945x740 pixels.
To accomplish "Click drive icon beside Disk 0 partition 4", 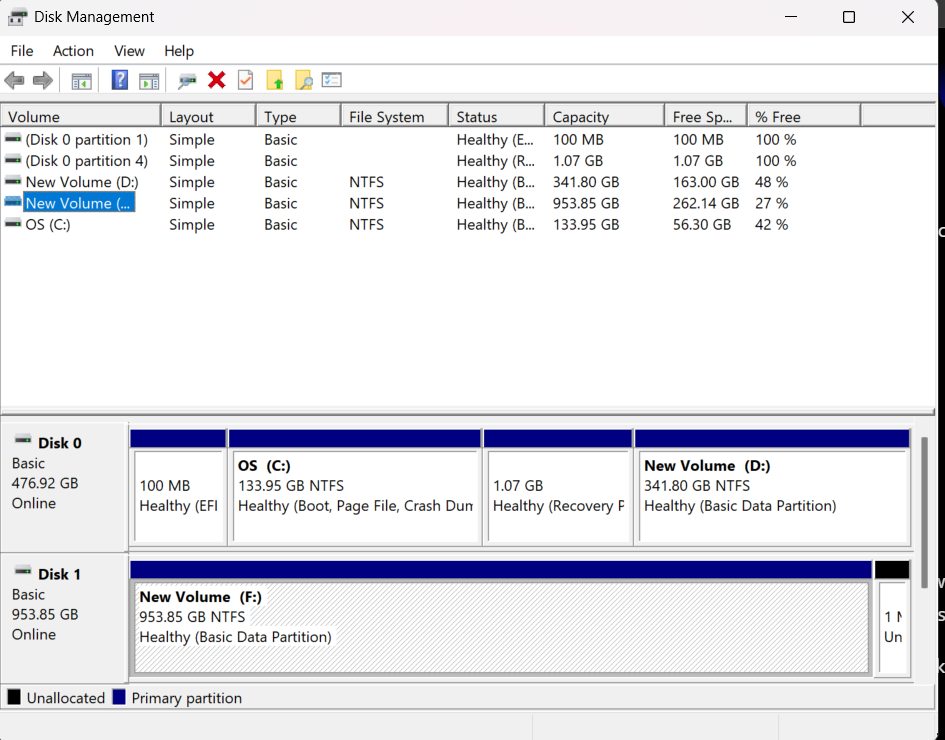I will 13,160.
